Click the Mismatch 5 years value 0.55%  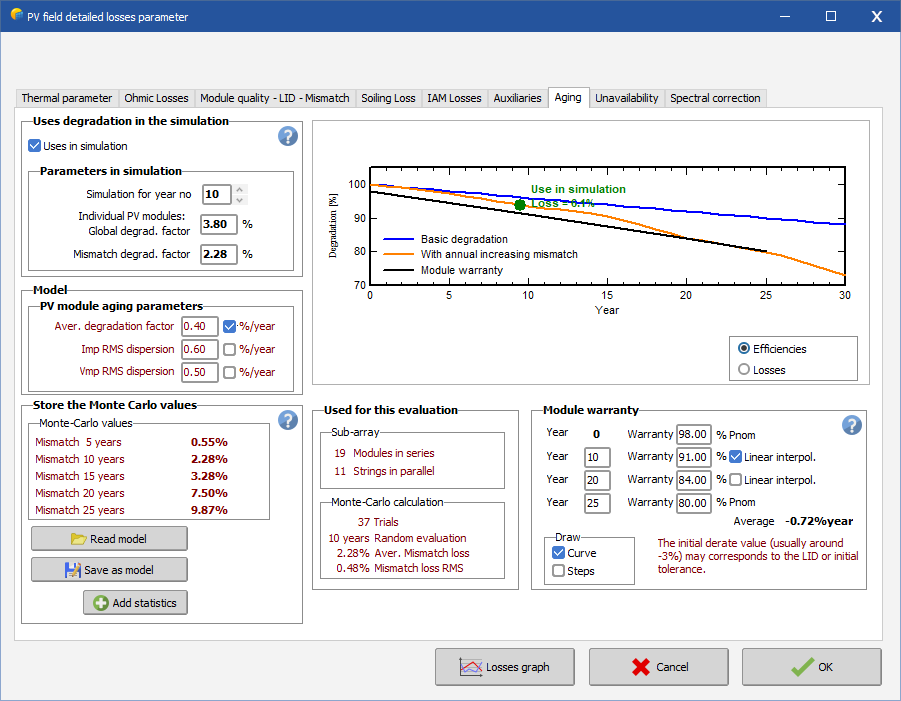(209, 442)
